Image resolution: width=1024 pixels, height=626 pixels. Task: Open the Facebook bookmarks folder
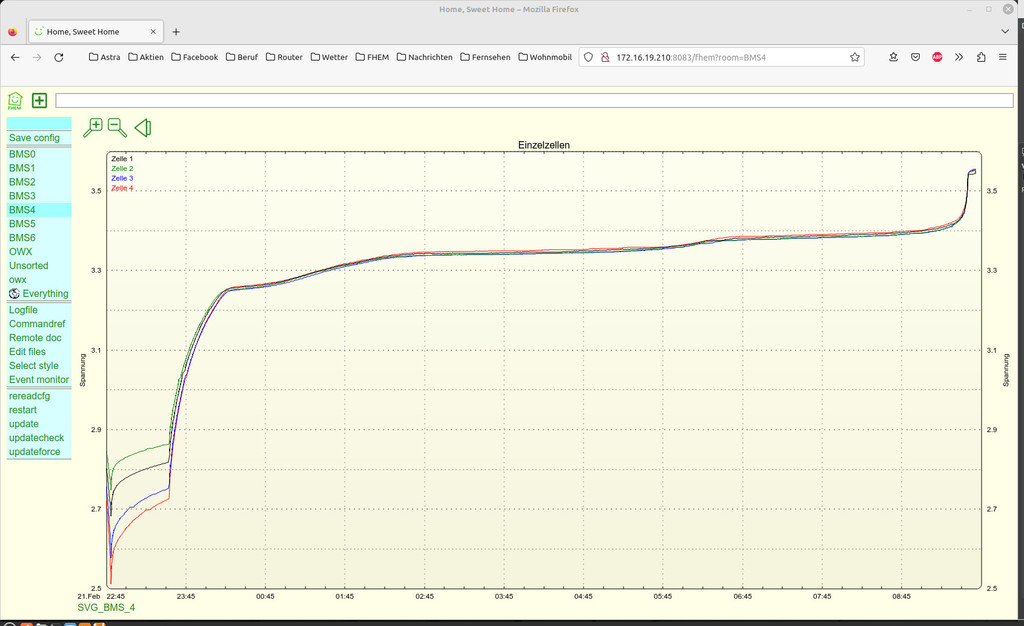pyautogui.click(x=195, y=57)
